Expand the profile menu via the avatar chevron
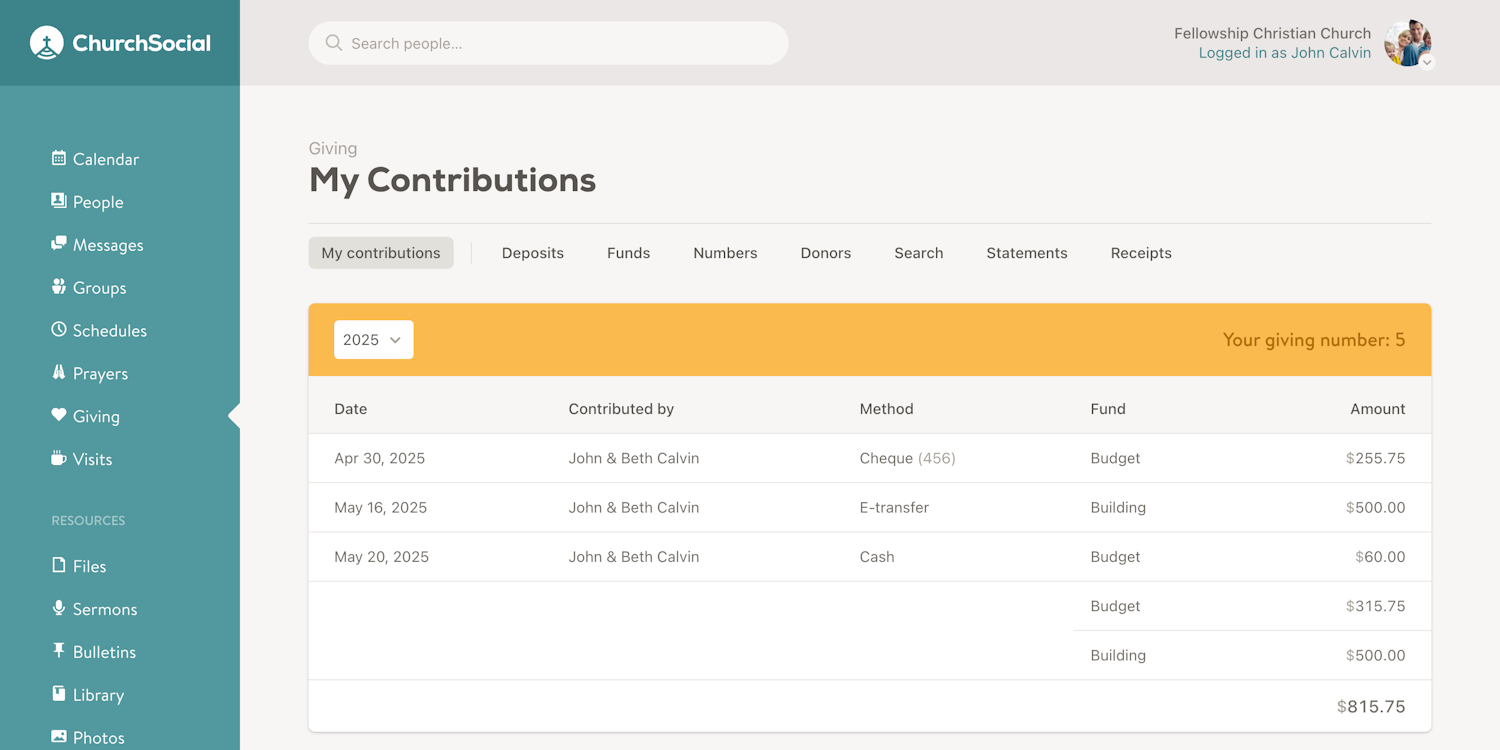Viewport: 1500px width, 750px height. (x=1426, y=62)
